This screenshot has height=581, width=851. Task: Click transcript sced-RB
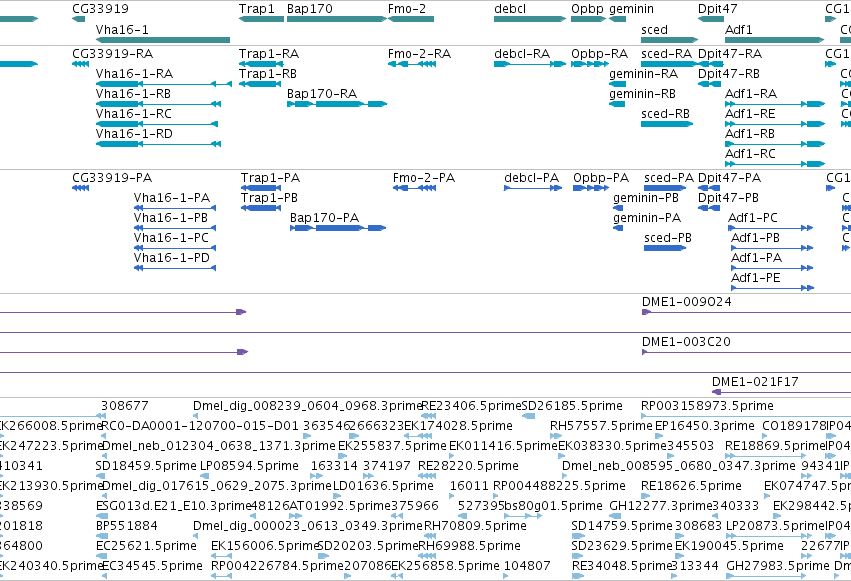(665, 114)
